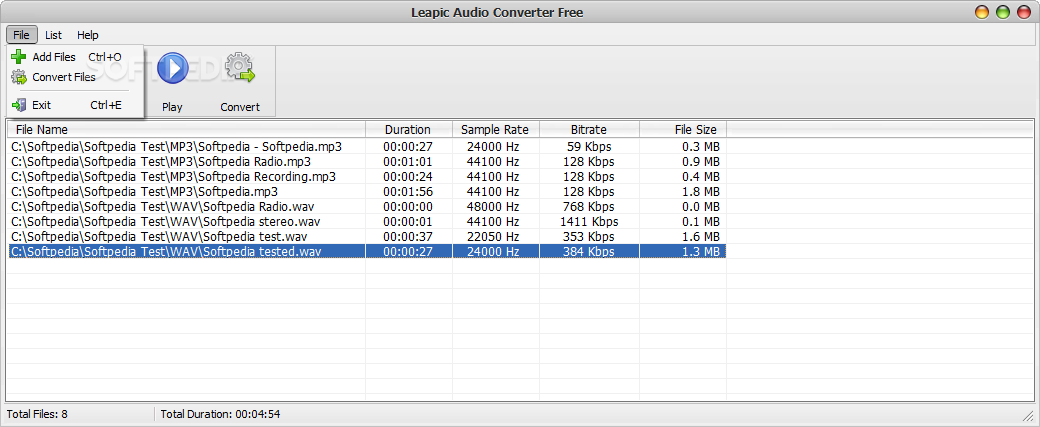Click the Play toolbar icon

pyautogui.click(x=172, y=68)
